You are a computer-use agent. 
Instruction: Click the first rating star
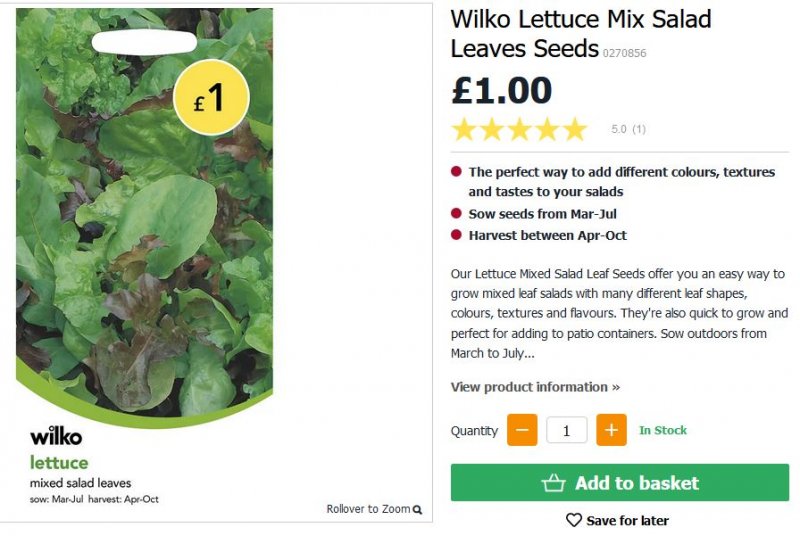pos(464,129)
